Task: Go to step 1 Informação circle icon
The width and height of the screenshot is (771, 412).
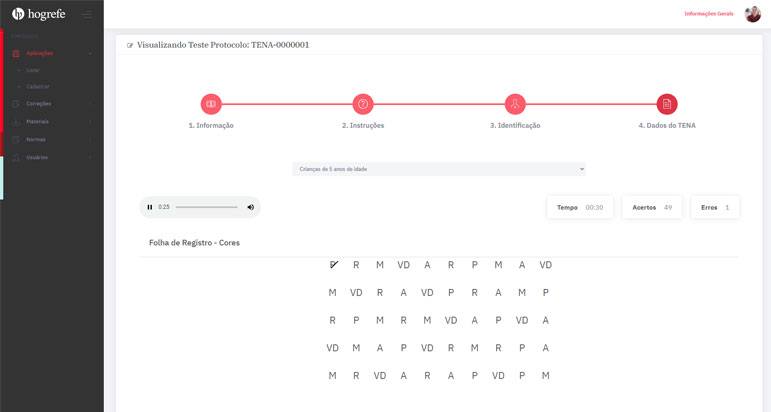Action: (x=211, y=104)
